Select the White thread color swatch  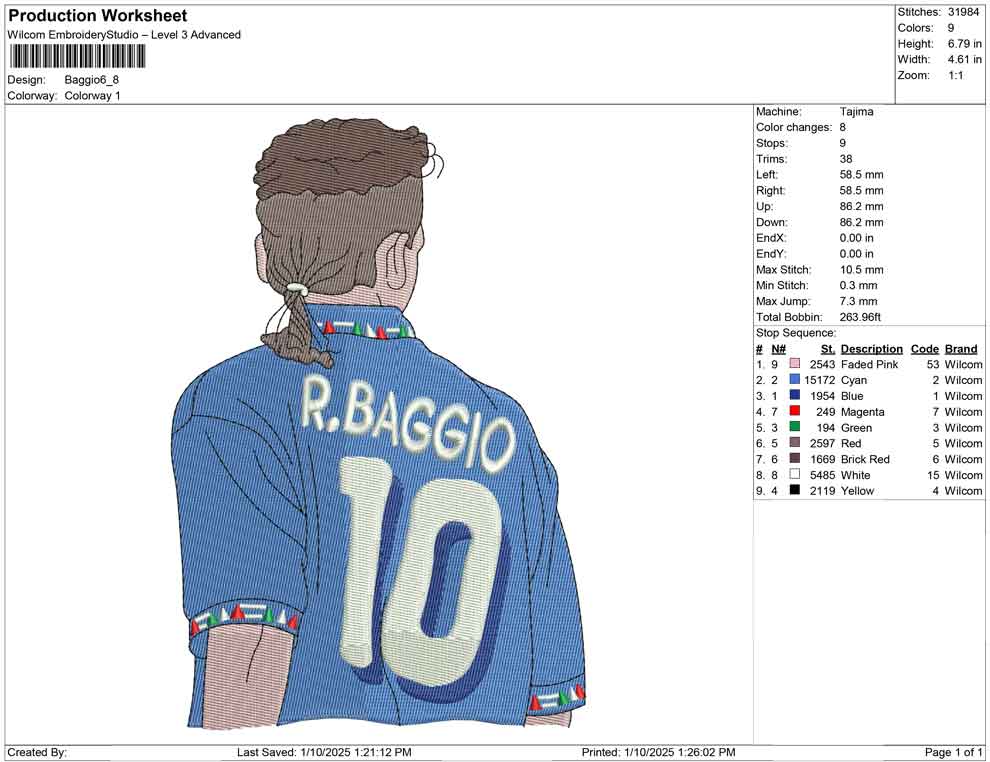click(795, 474)
